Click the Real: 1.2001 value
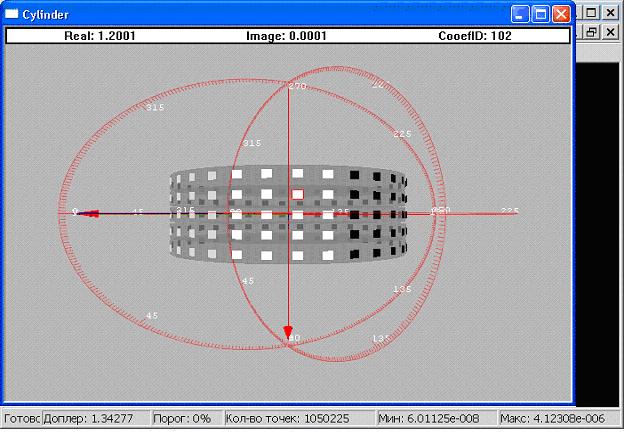This screenshot has height=432, width=624. 99,36
